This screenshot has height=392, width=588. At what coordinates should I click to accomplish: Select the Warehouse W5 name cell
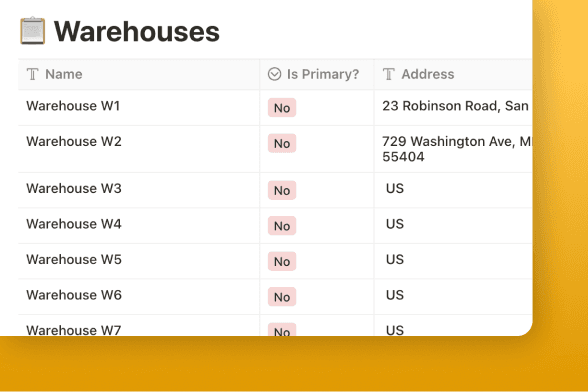coord(139,261)
